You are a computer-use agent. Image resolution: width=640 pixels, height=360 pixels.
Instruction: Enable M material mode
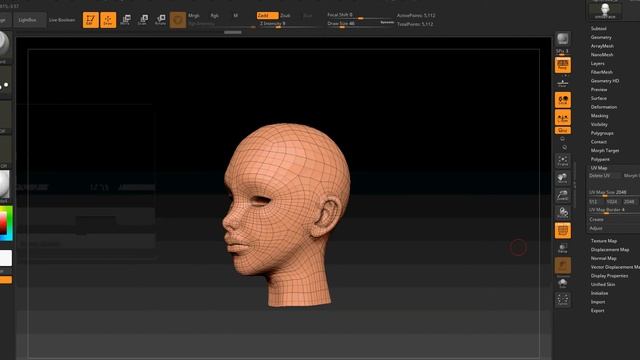[x=236, y=16]
